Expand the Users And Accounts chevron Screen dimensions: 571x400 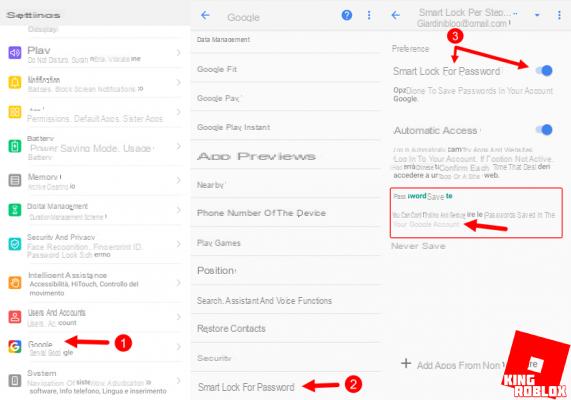(x=179, y=317)
